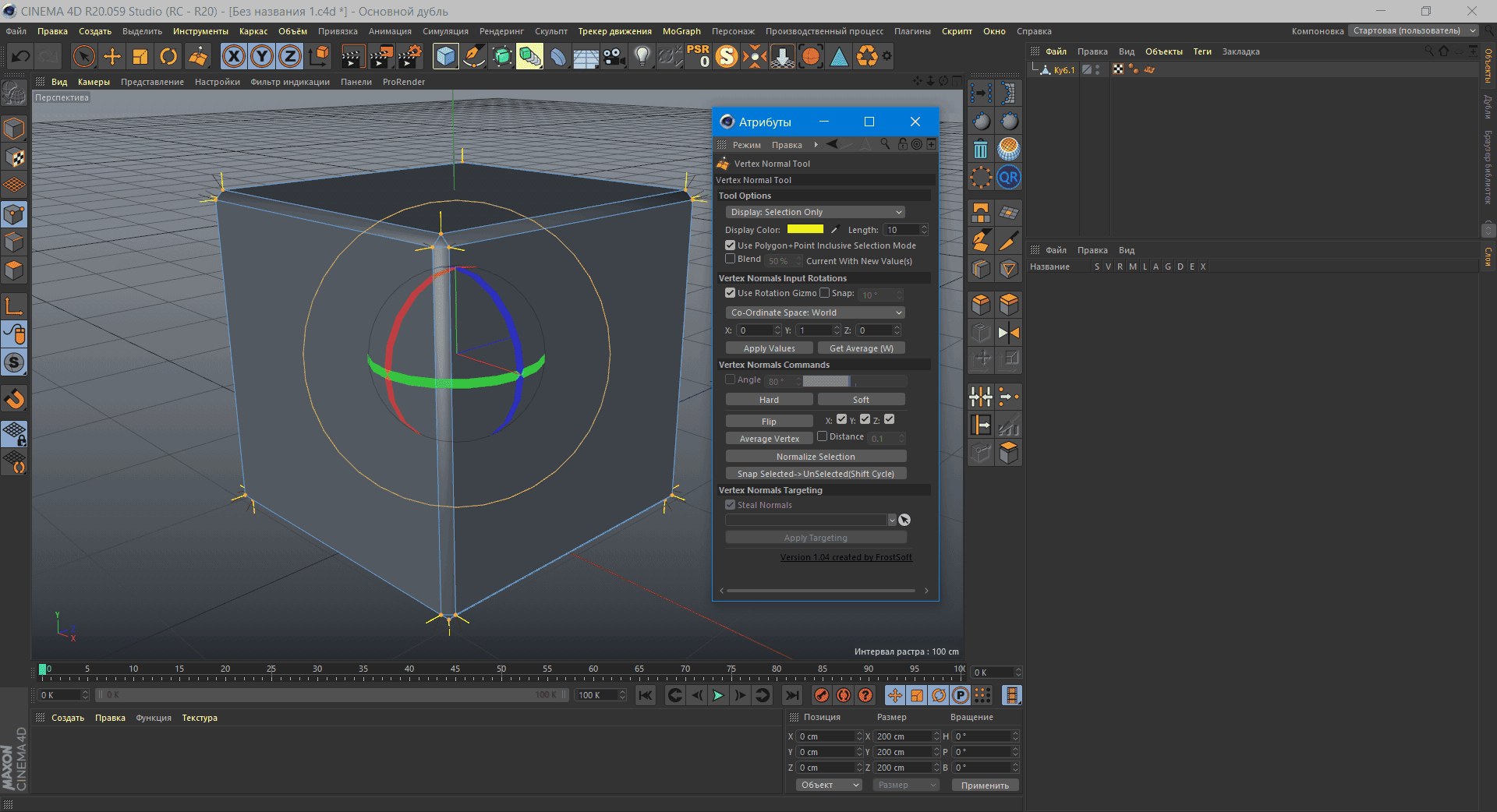Click the Angle slider bar
The width and height of the screenshot is (1497, 812).
855,381
